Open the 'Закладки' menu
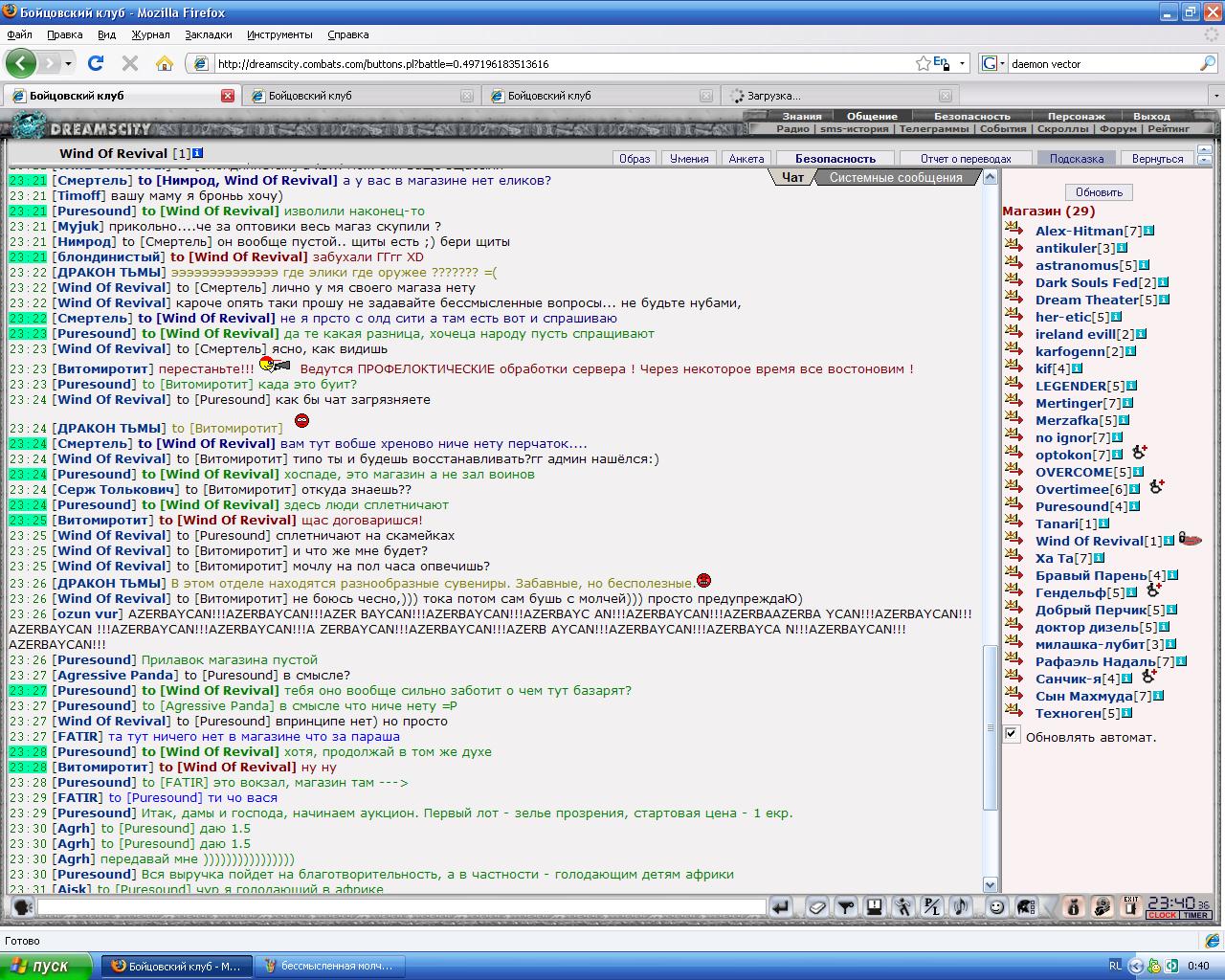The height and width of the screenshot is (980, 1225). pyautogui.click(x=209, y=34)
